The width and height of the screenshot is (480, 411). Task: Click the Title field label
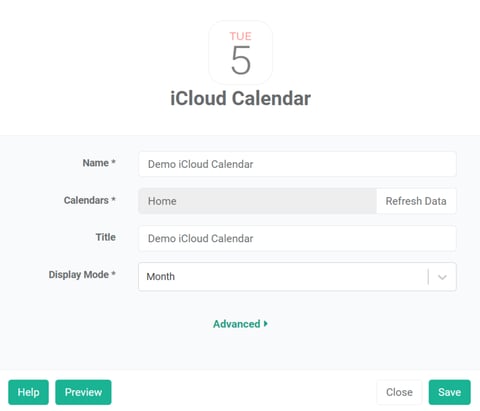[106, 237]
